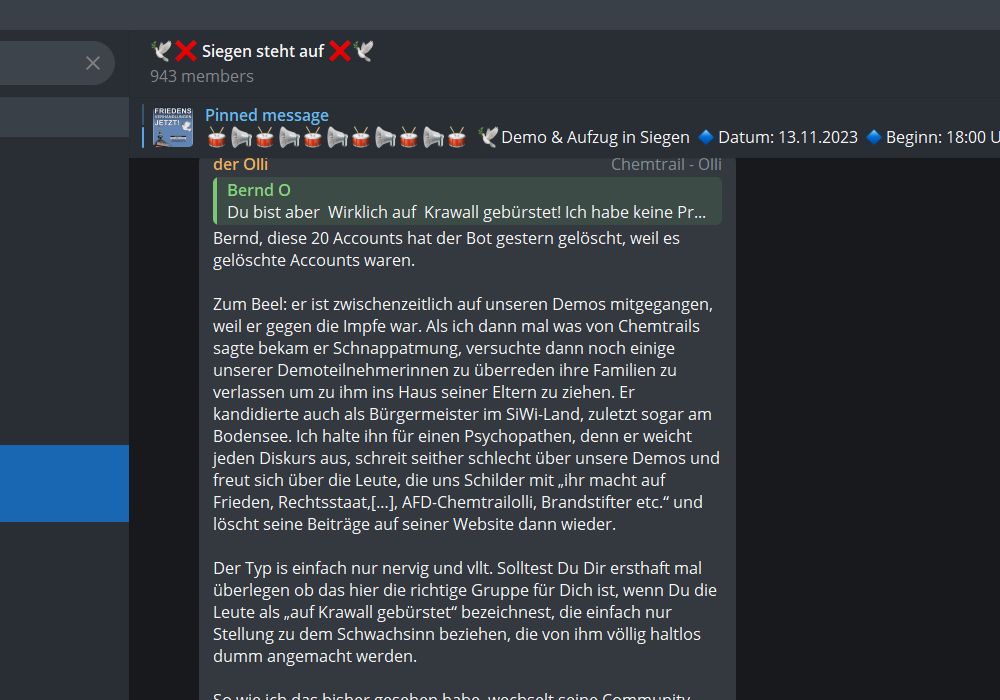Click the Chemtrail - Olli admin tag

tap(666, 164)
